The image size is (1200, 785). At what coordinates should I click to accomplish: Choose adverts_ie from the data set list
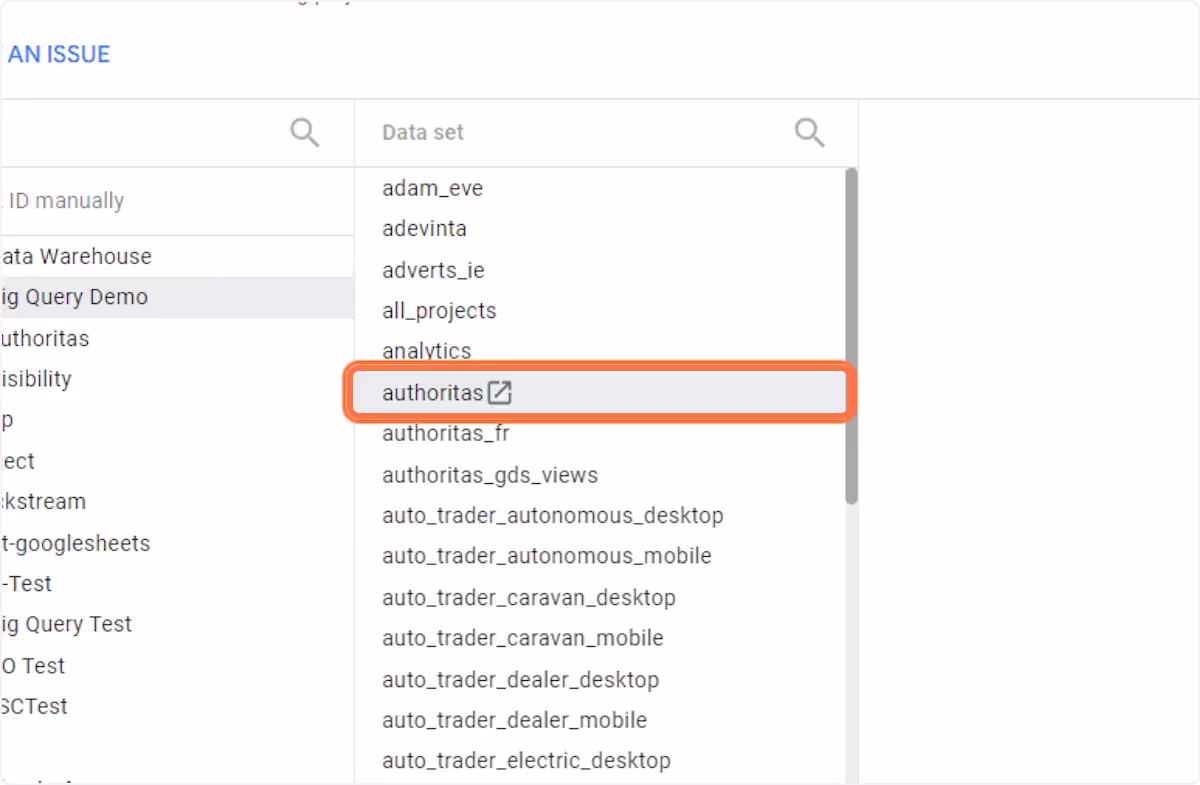[x=433, y=270]
